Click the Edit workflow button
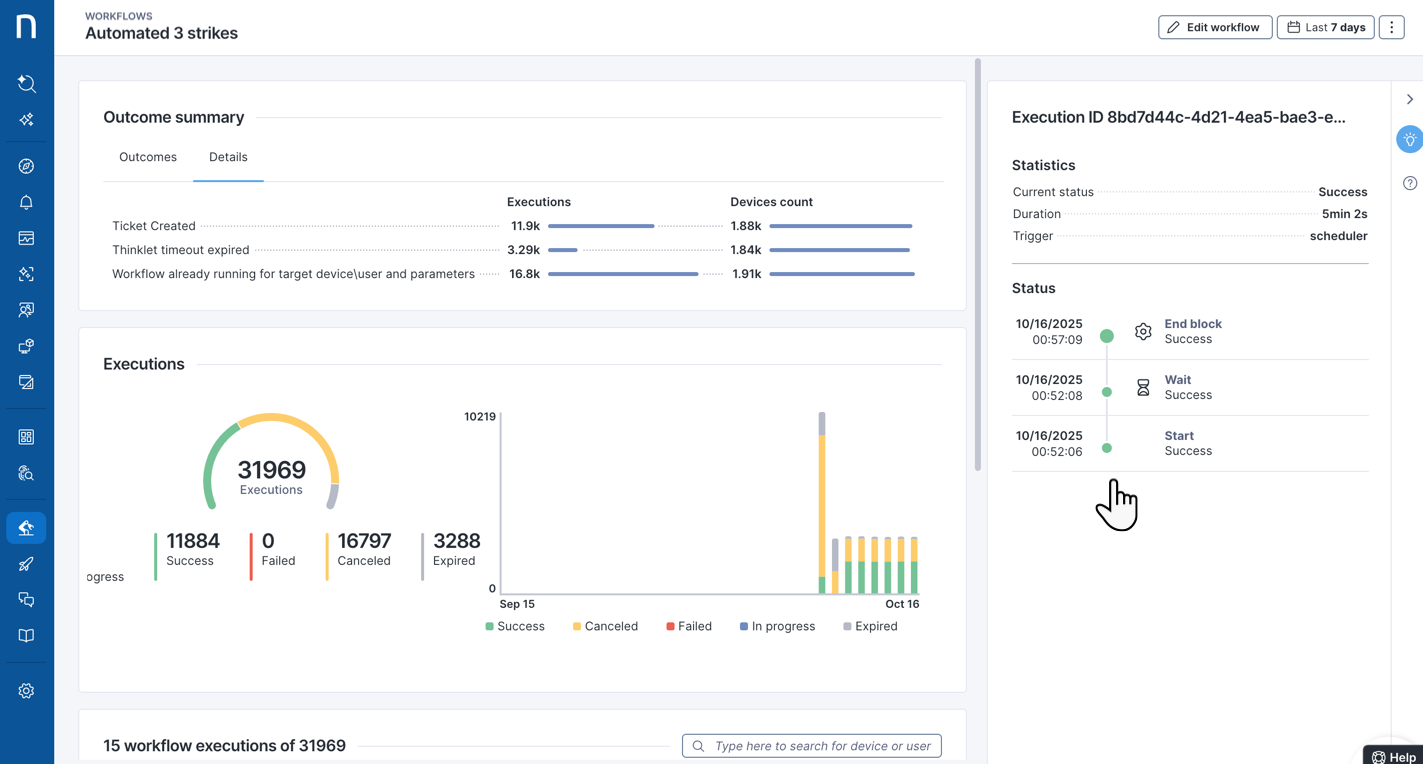 coord(1214,27)
